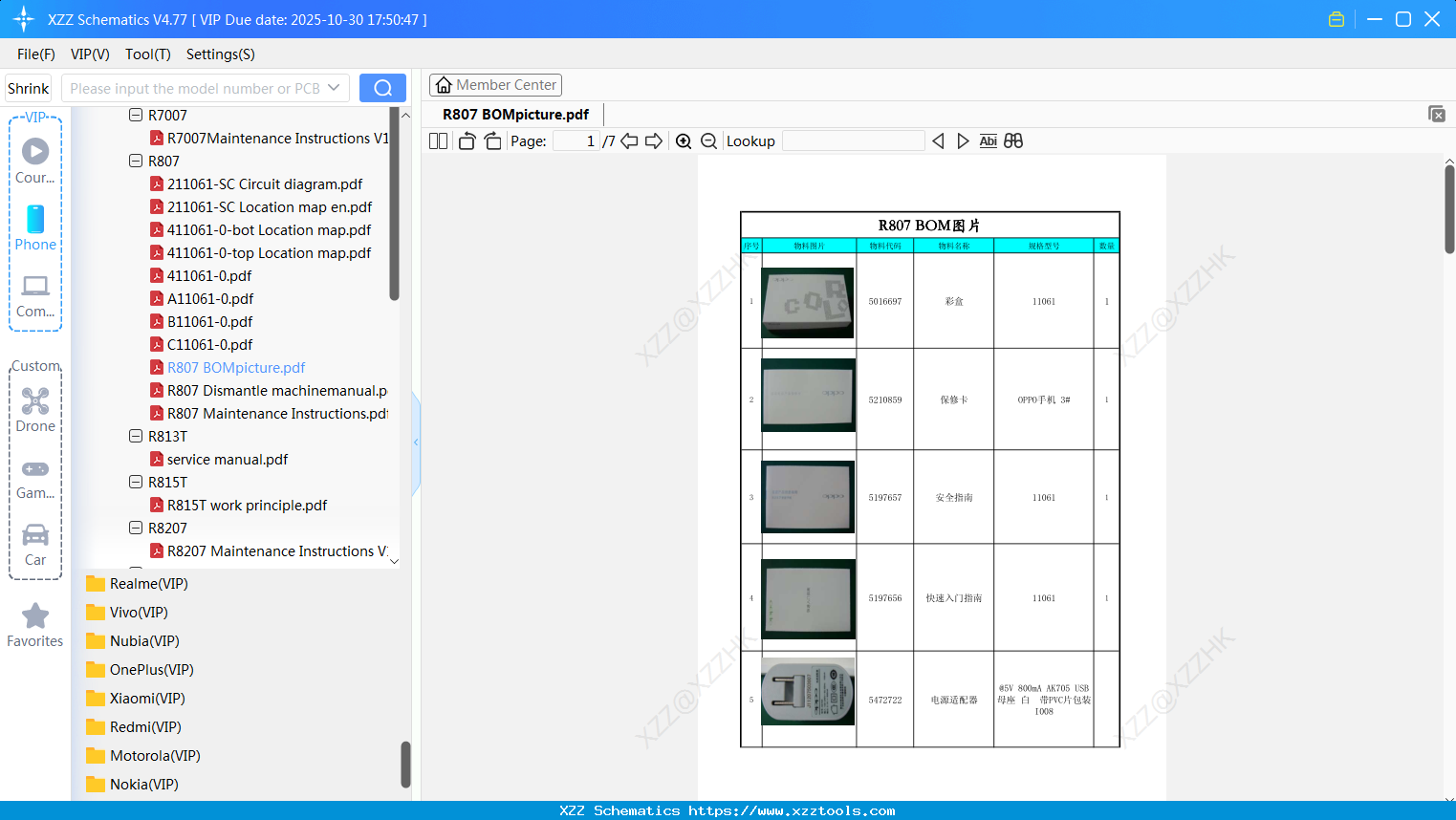Open R815T work principle.pdf
The height and width of the screenshot is (820, 1456).
[247, 505]
